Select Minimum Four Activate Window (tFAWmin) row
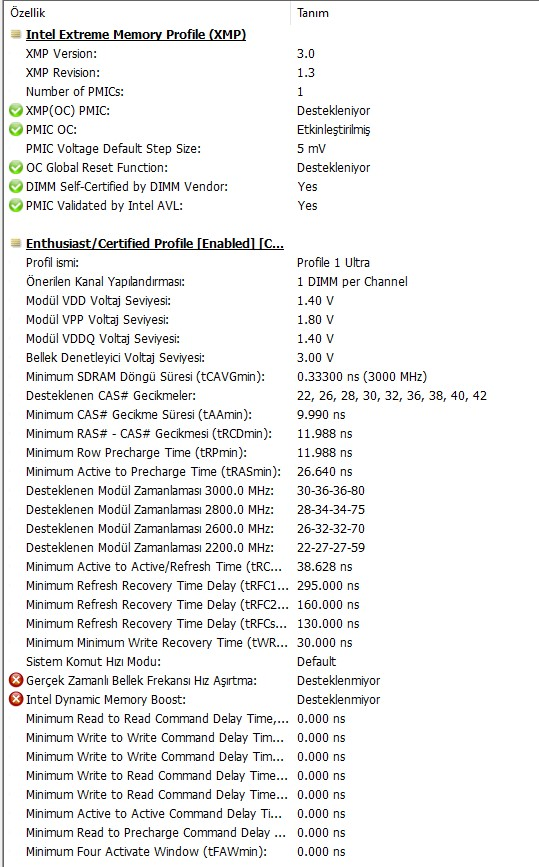This screenshot has width=539, height=867. 271,852
